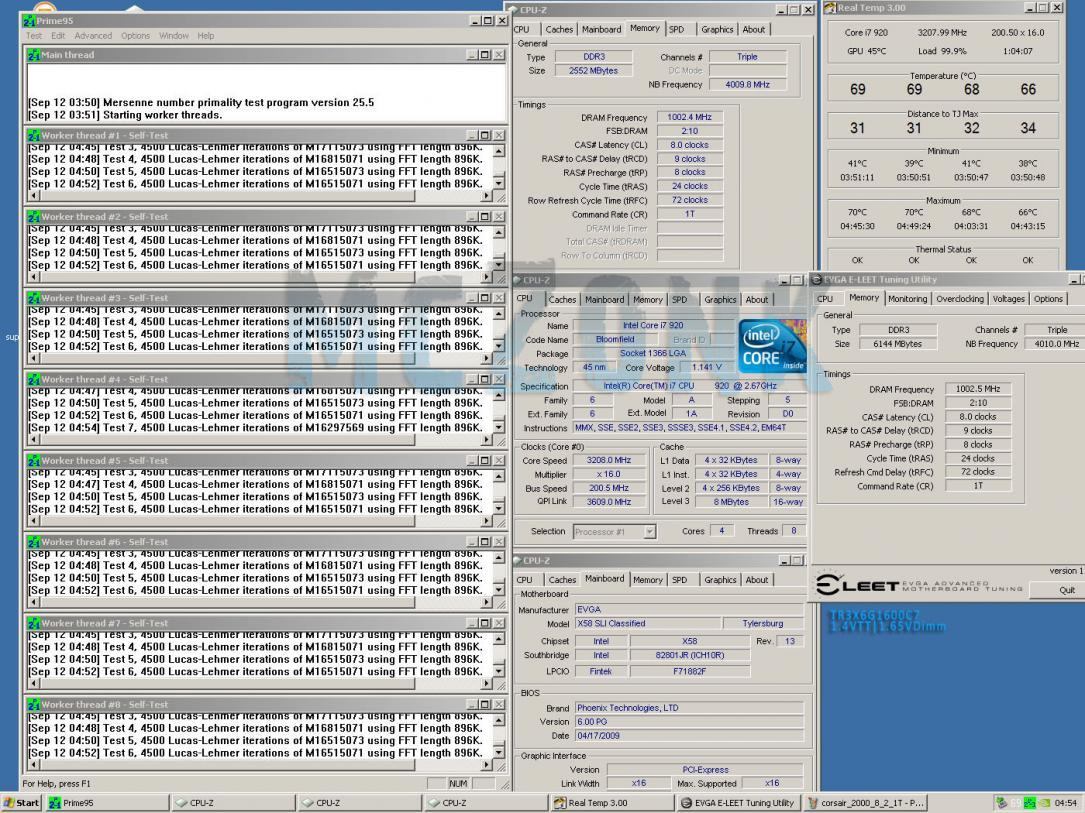Switch to Caches tab in top CPU-Z
This screenshot has height=813, width=1085.
[x=558, y=29]
